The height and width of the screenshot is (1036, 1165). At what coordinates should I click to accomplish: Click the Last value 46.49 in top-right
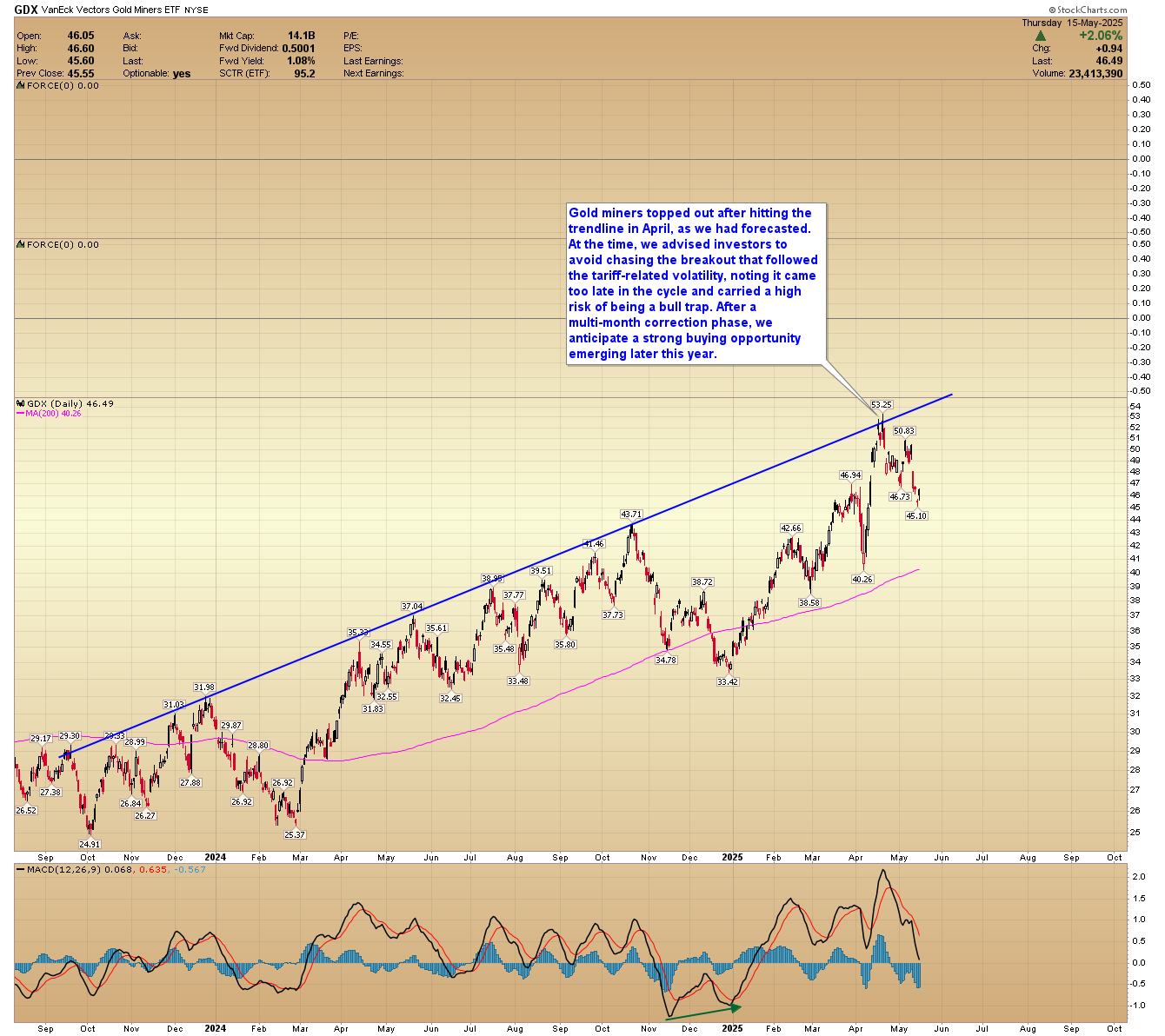point(1109,61)
